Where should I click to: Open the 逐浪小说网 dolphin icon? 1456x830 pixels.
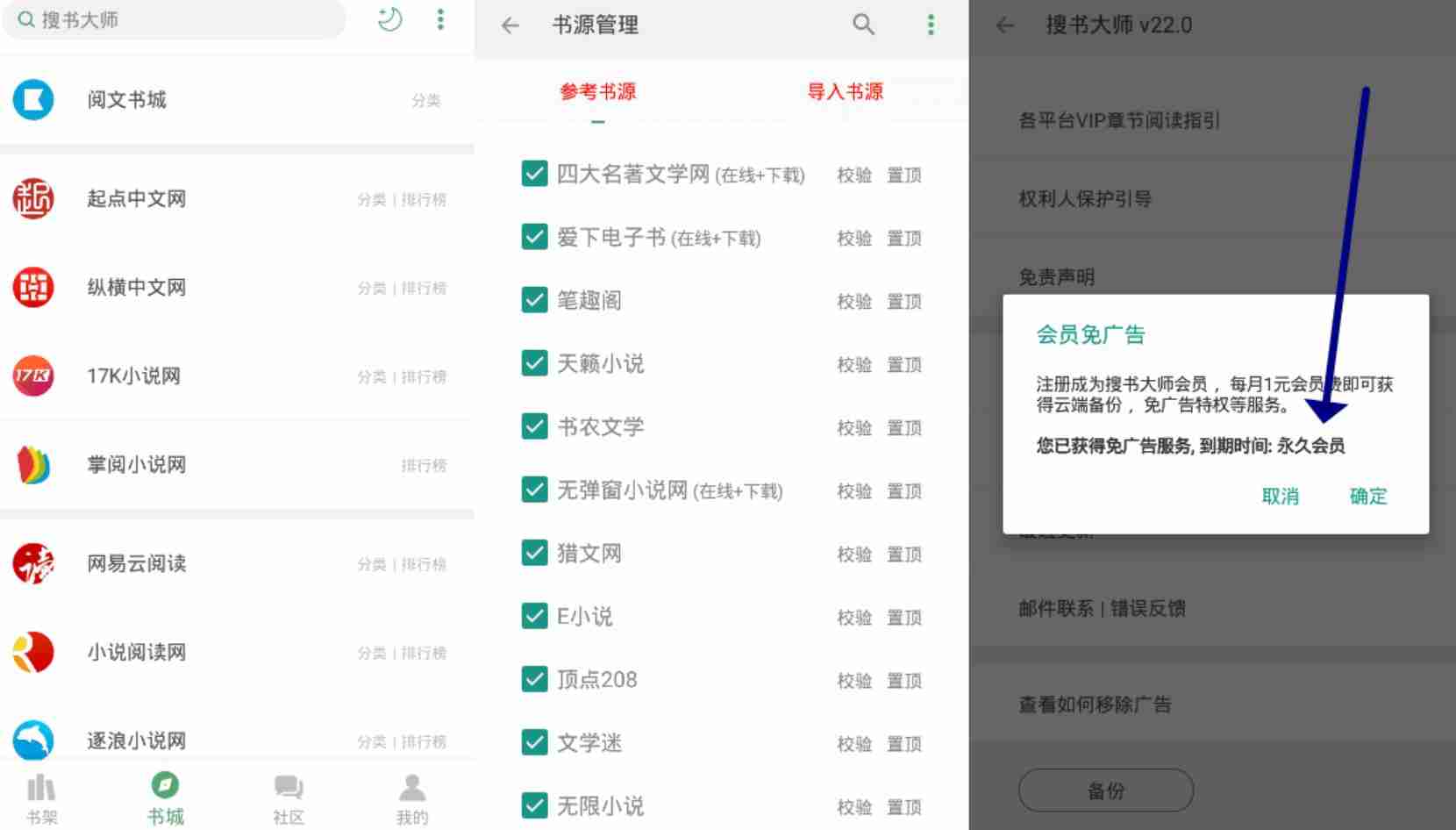[33, 740]
